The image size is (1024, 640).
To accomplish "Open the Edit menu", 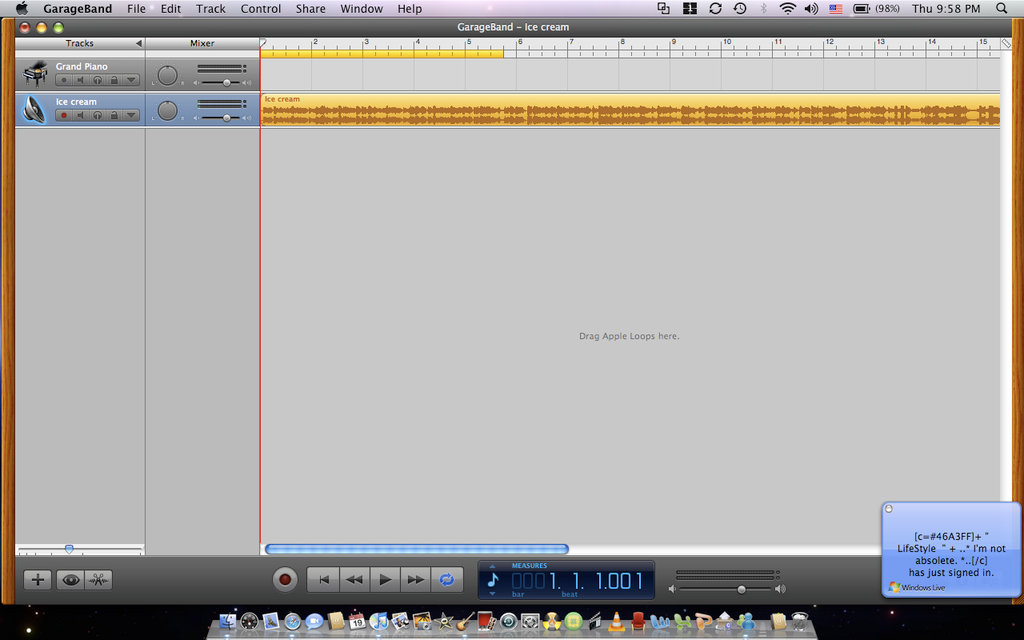I will (171, 8).
